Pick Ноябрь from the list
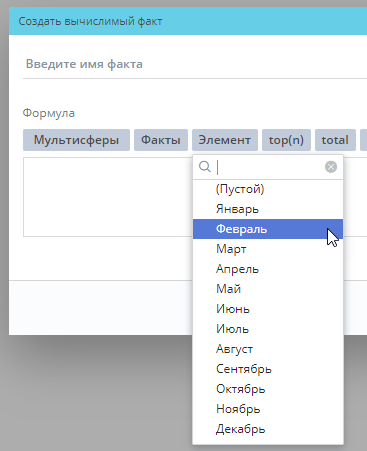367x451 pixels. [268, 409]
